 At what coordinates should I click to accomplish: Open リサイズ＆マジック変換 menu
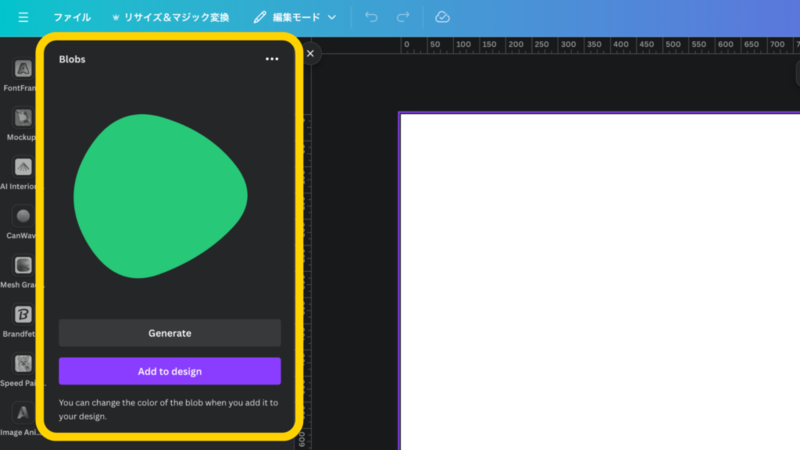pos(170,17)
